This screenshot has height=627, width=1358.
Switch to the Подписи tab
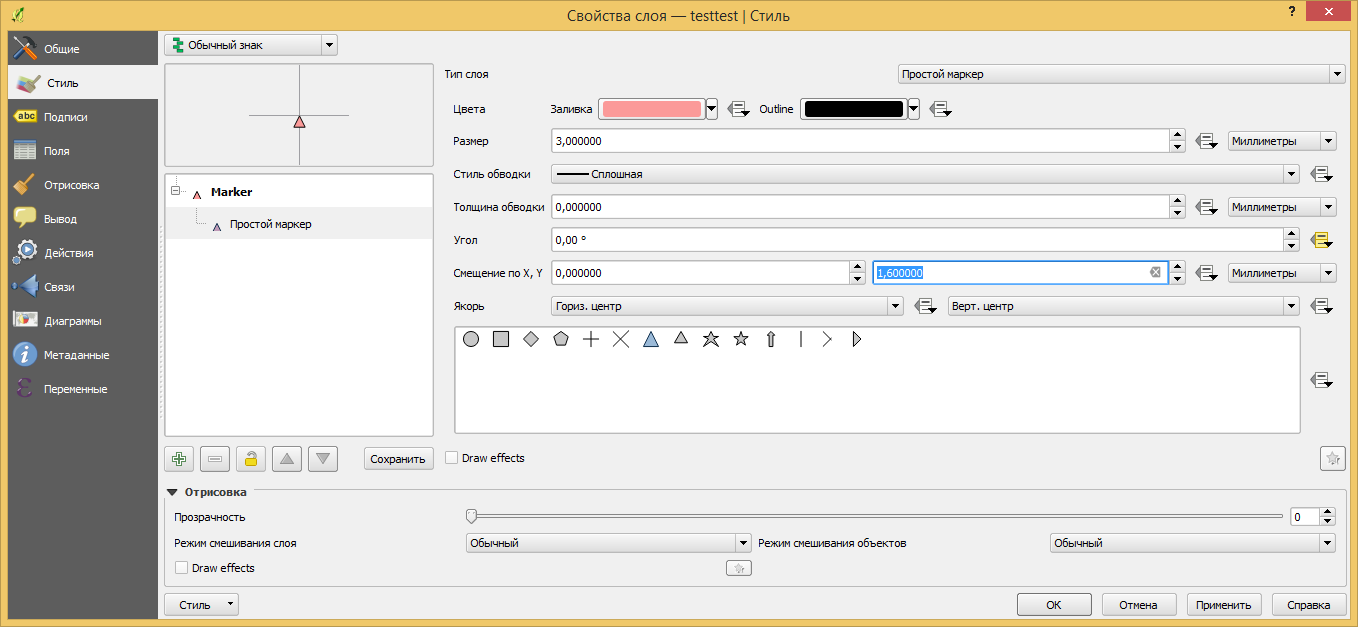pyautogui.click(x=66, y=117)
